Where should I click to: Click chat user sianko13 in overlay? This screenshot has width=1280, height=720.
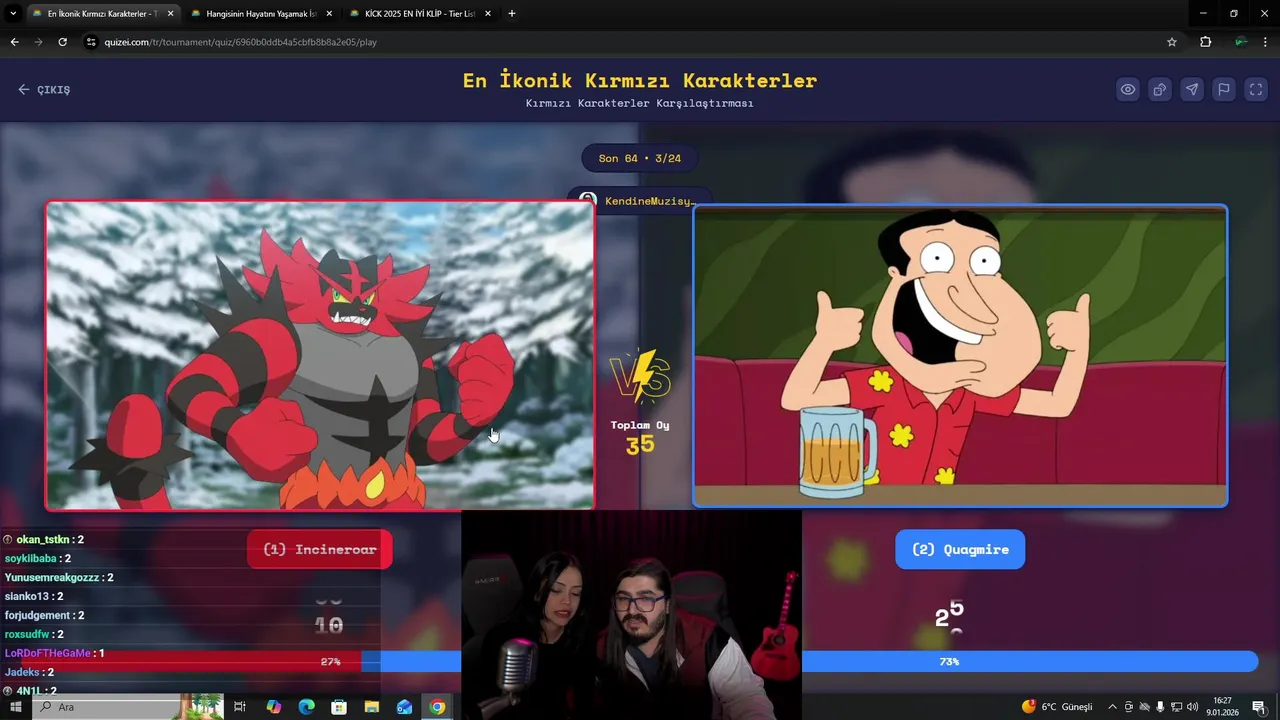tap(27, 597)
